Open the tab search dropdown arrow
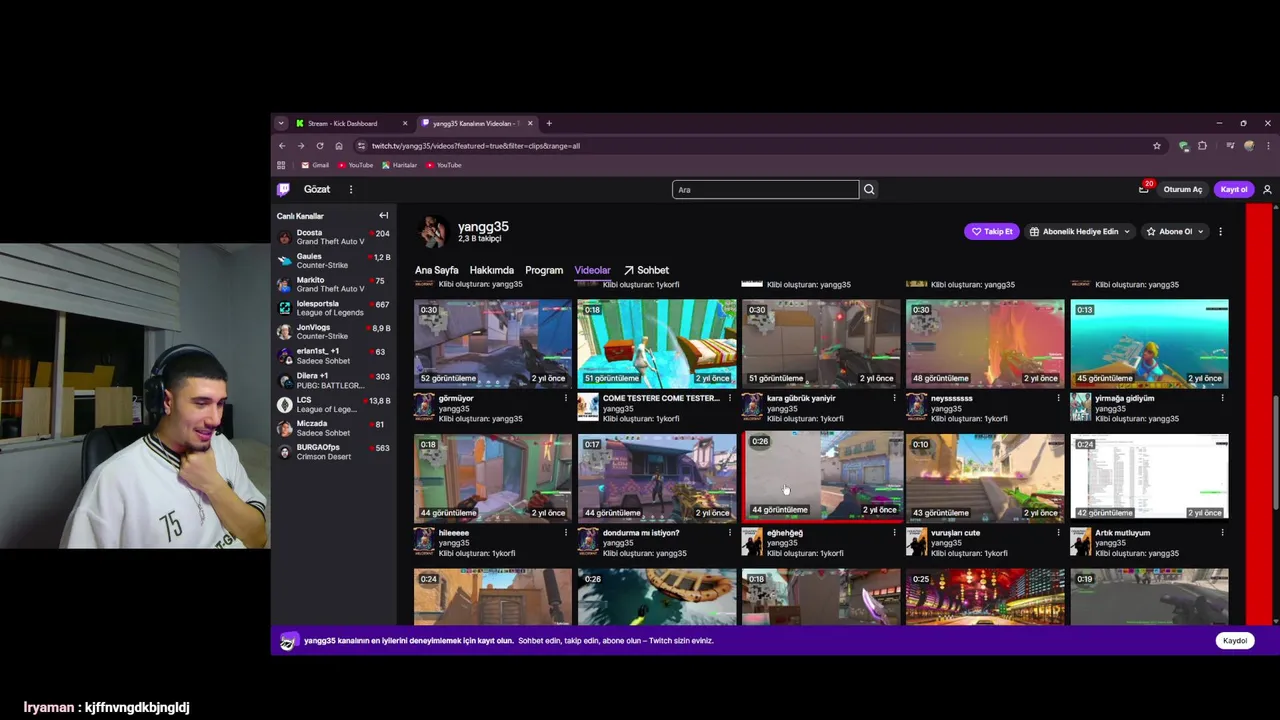This screenshot has width=1280, height=720. (x=281, y=123)
